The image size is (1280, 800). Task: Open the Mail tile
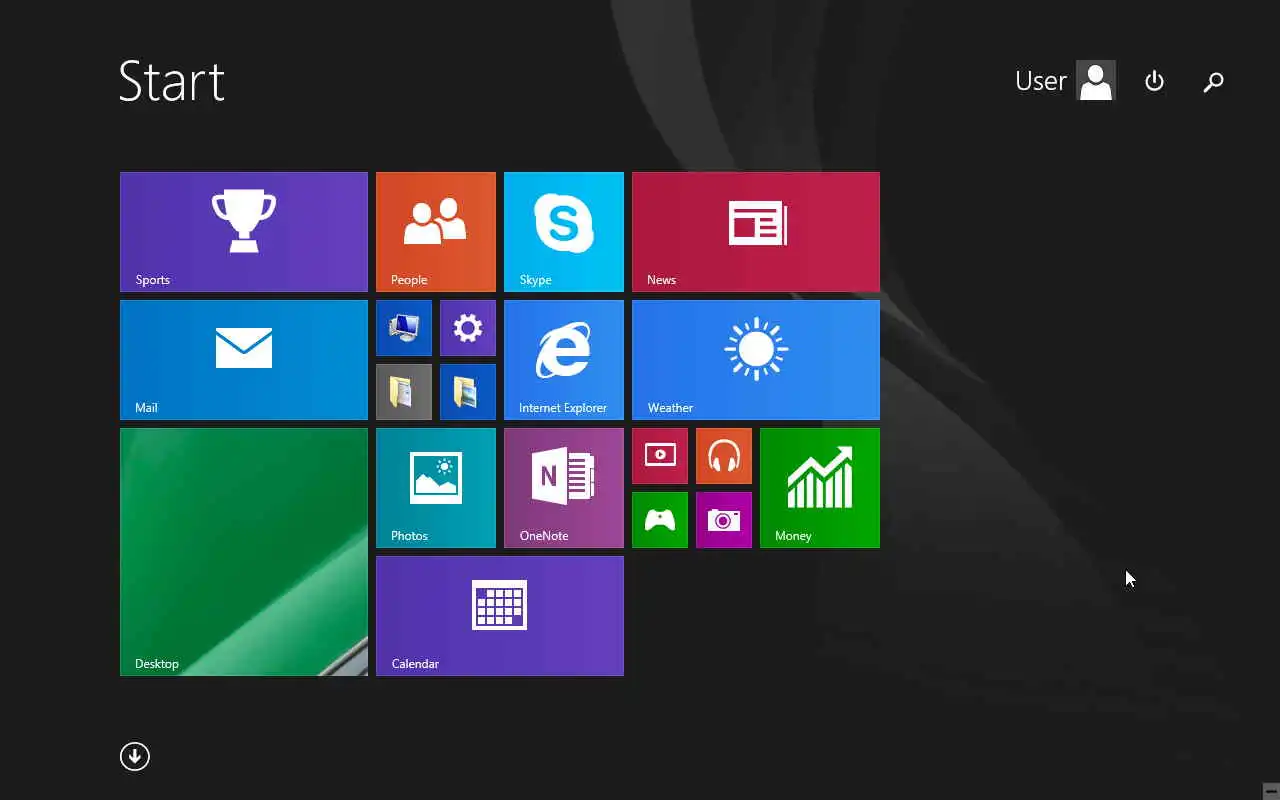(244, 360)
